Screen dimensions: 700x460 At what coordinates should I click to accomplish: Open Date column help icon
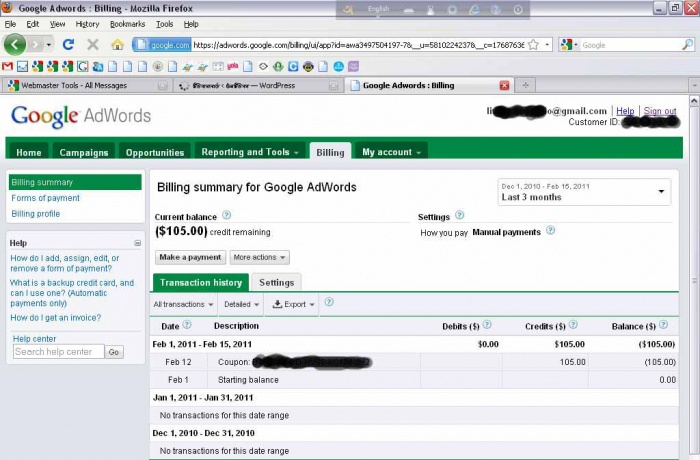187,325
